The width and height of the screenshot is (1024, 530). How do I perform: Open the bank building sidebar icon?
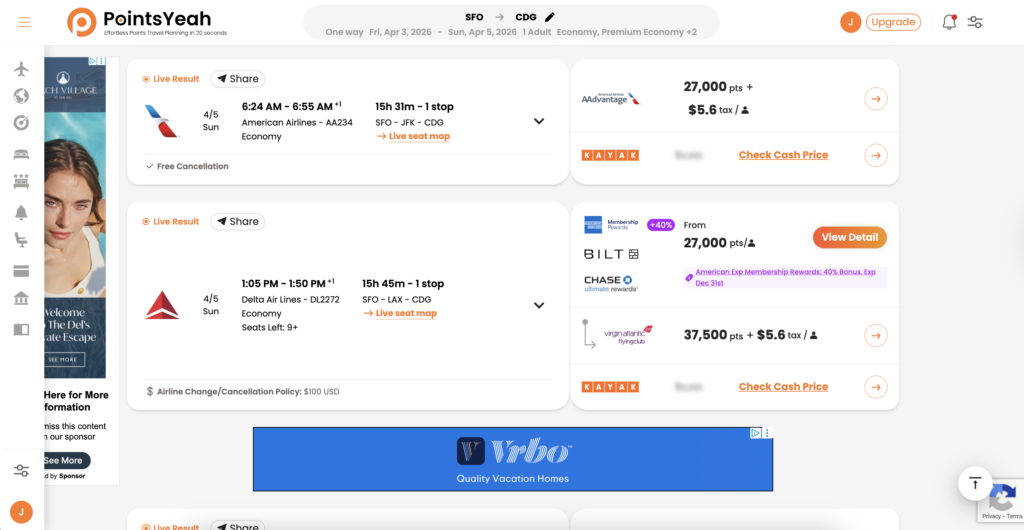(21, 298)
